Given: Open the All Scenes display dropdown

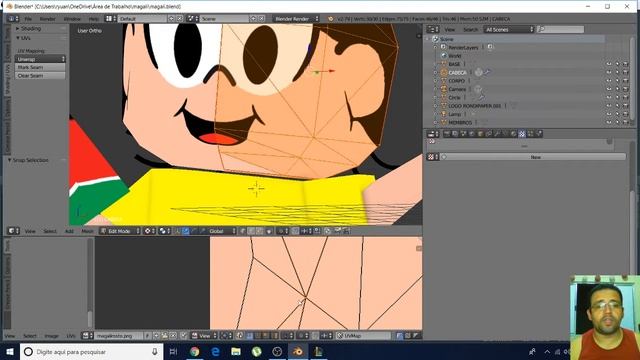Looking at the screenshot, I should coord(509,29).
